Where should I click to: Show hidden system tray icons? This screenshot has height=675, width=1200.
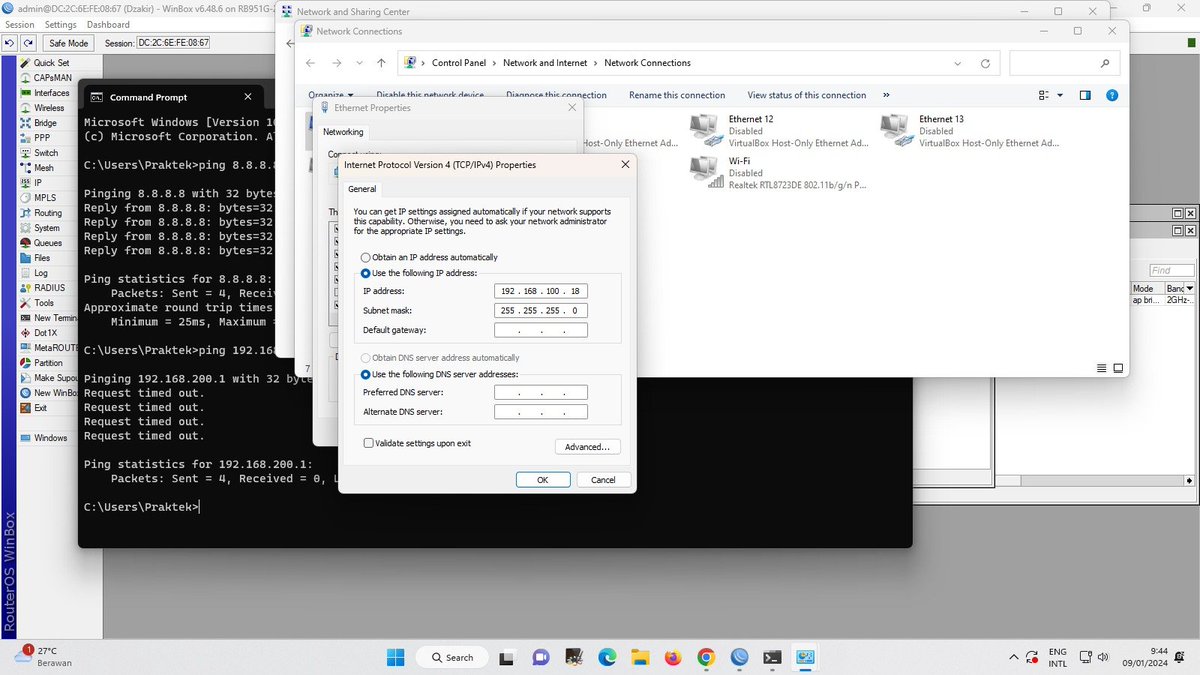point(1014,657)
